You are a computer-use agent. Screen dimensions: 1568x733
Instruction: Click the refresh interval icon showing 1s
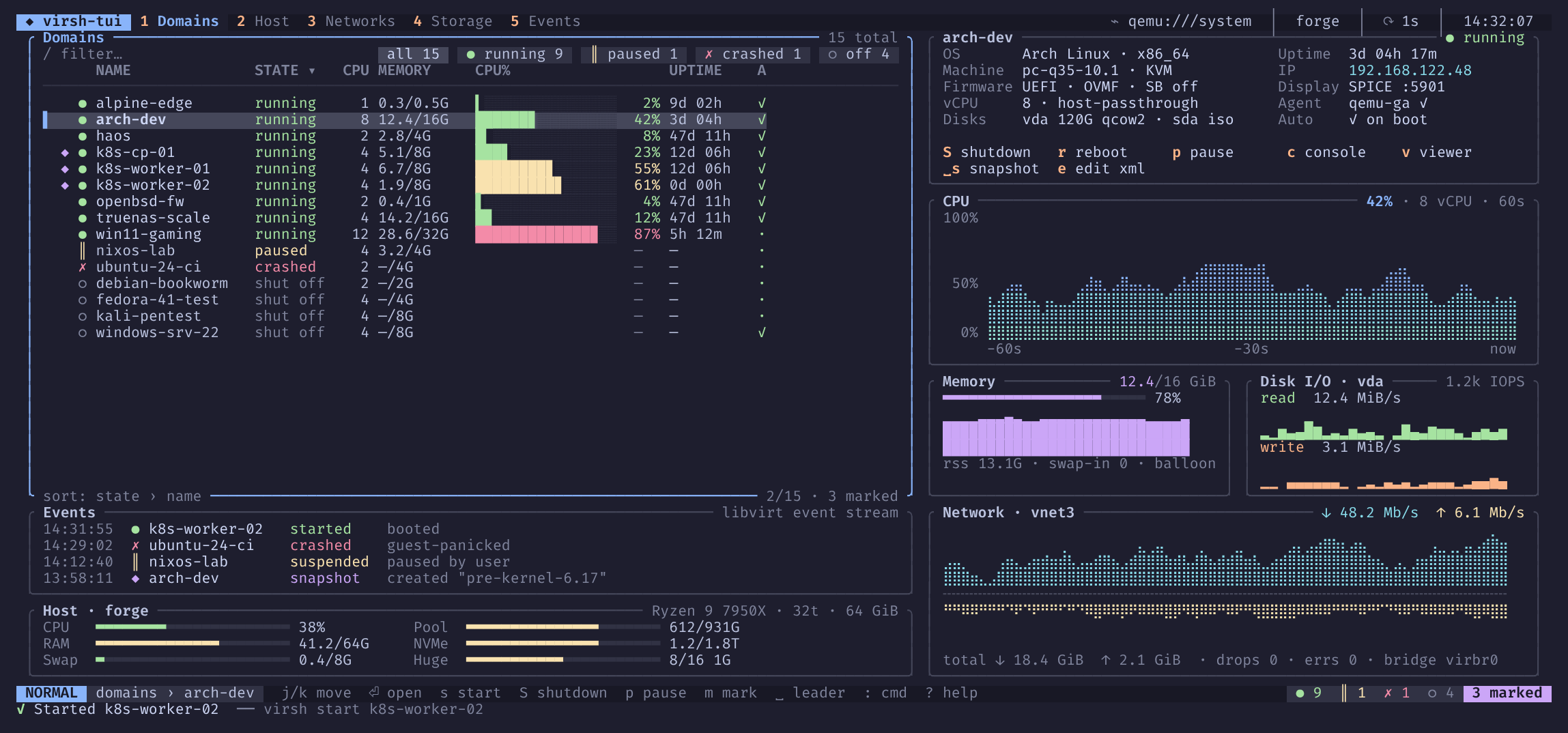click(x=1388, y=21)
